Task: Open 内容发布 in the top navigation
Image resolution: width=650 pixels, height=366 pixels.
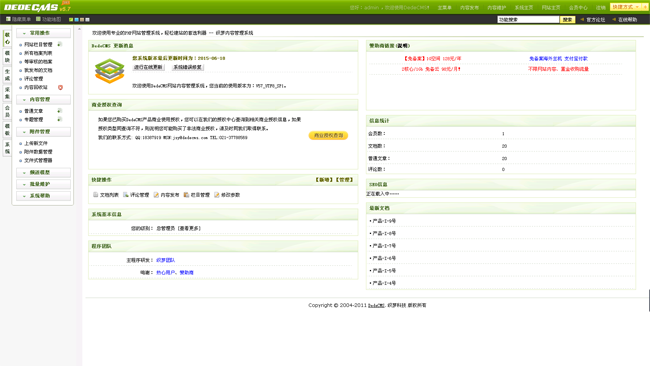Action: pos(469,7)
